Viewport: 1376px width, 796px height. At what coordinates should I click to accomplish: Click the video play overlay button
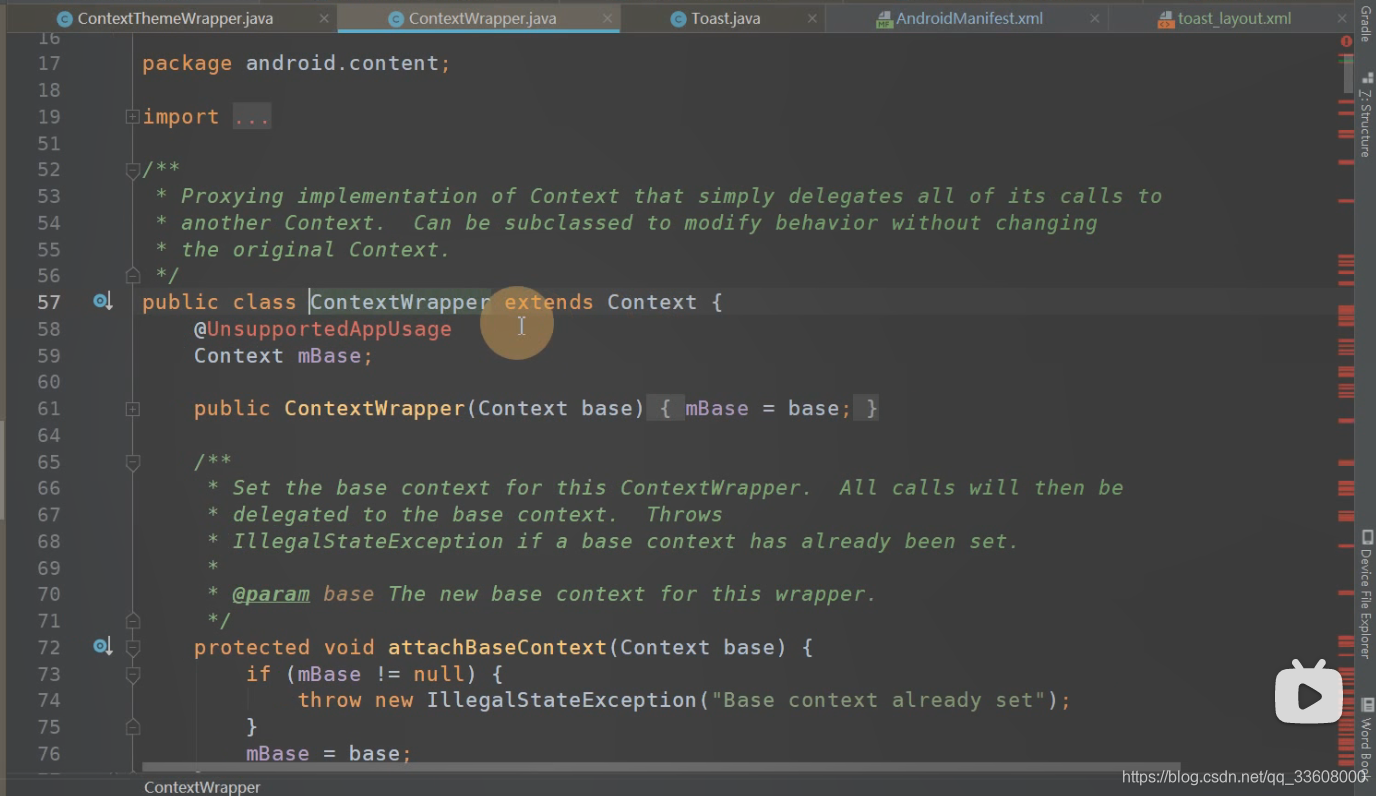point(1308,692)
